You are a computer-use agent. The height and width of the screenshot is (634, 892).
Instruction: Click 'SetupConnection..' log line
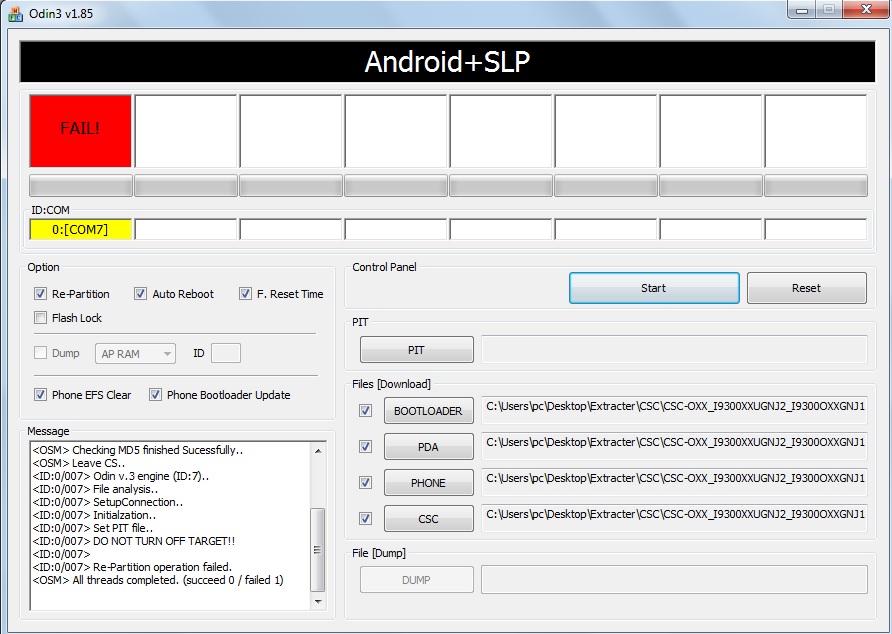(x=108, y=502)
